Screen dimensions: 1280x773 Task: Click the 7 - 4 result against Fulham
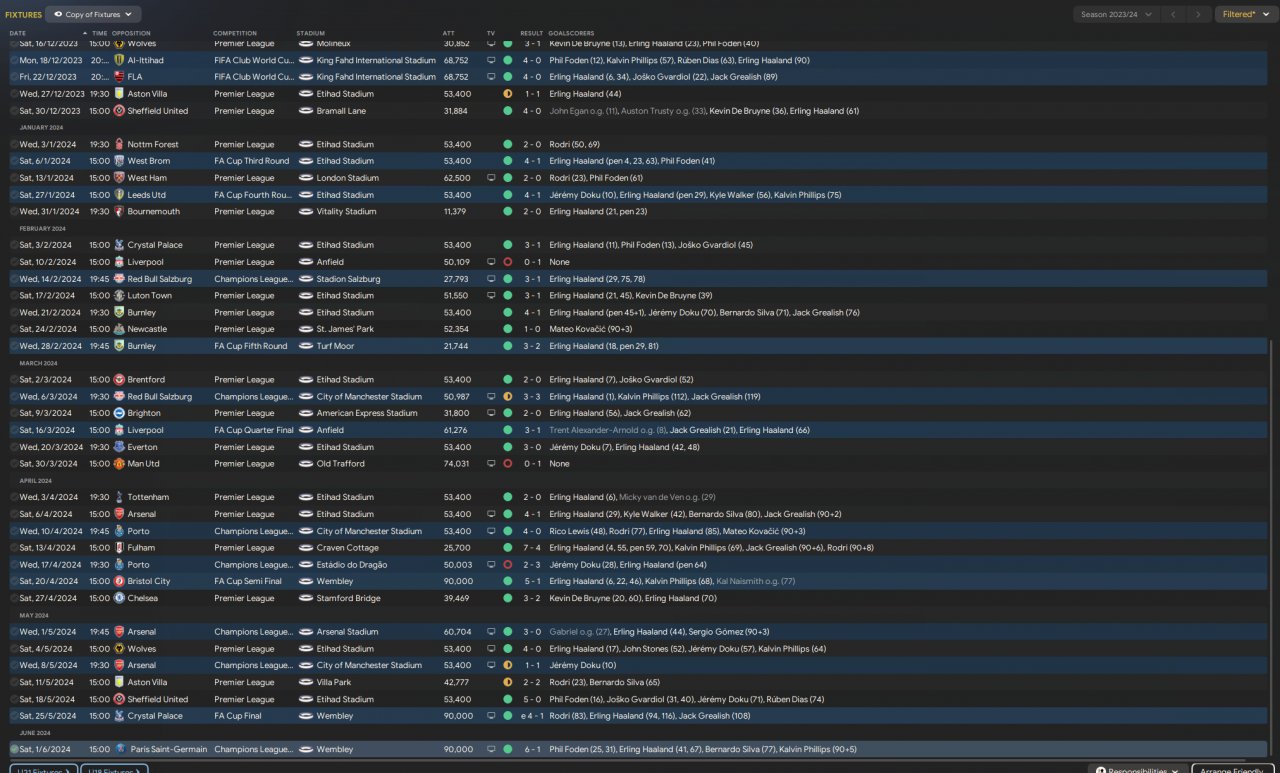click(531, 548)
